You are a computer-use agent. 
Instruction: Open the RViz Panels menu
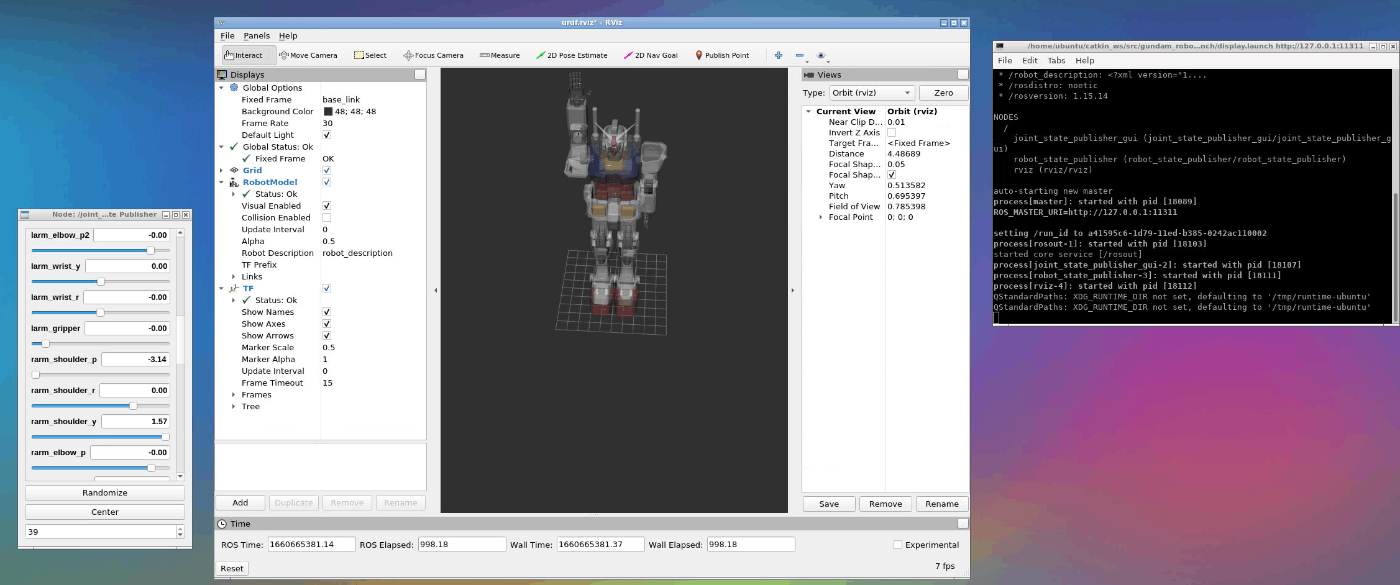tap(257, 36)
